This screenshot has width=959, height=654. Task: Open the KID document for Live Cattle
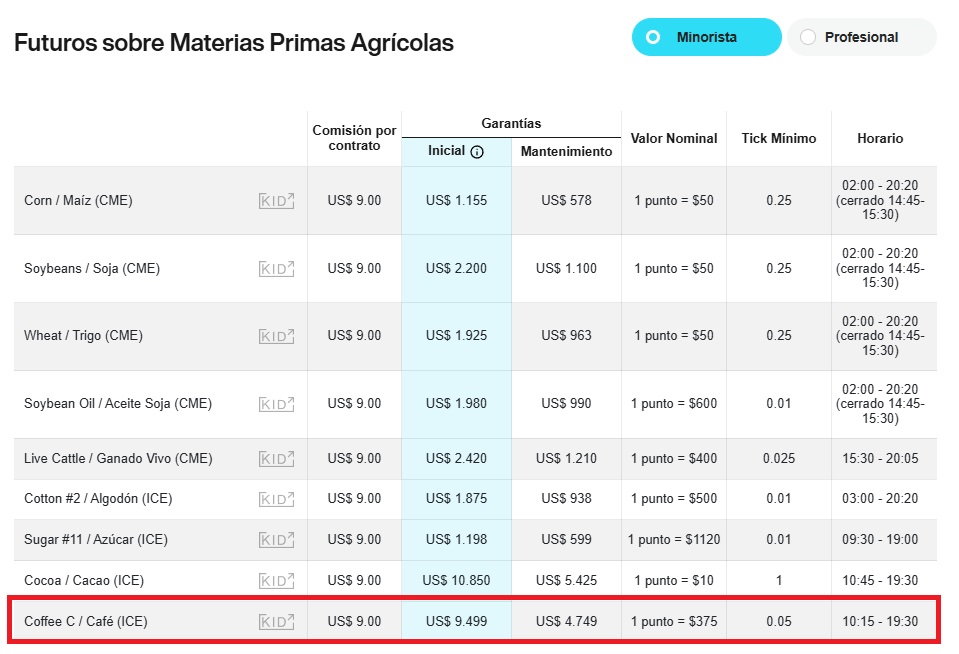(277, 459)
